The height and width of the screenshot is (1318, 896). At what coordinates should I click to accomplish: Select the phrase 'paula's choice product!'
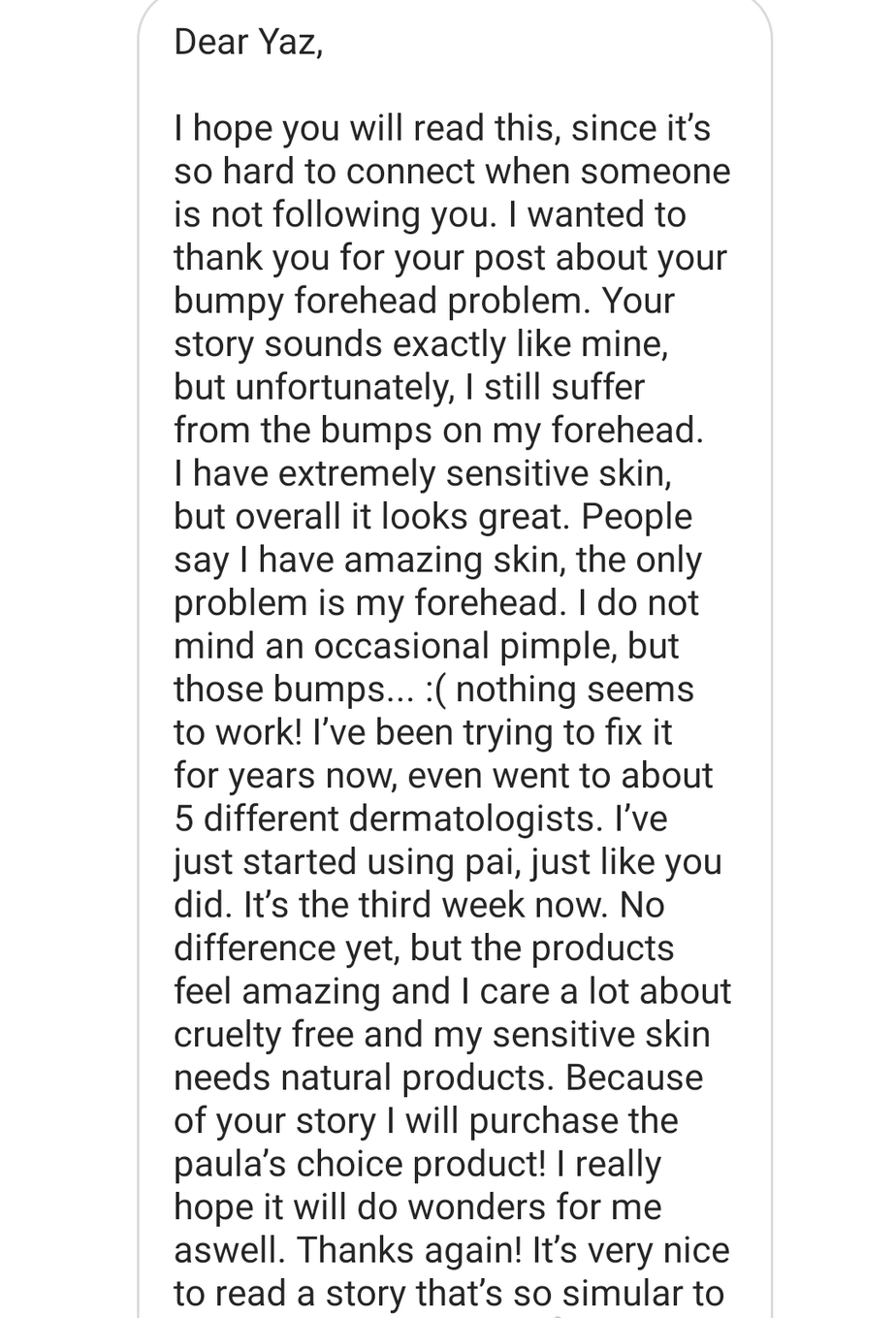click(x=361, y=1164)
